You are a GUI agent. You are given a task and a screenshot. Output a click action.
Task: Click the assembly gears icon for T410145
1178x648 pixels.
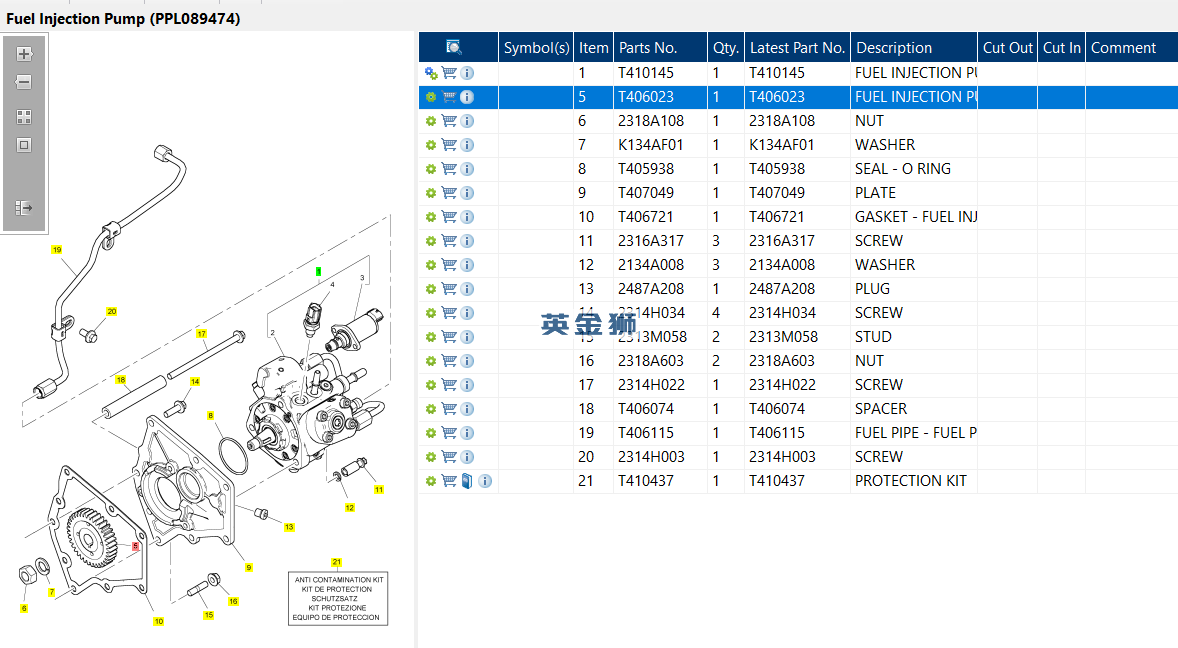pos(431,73)
